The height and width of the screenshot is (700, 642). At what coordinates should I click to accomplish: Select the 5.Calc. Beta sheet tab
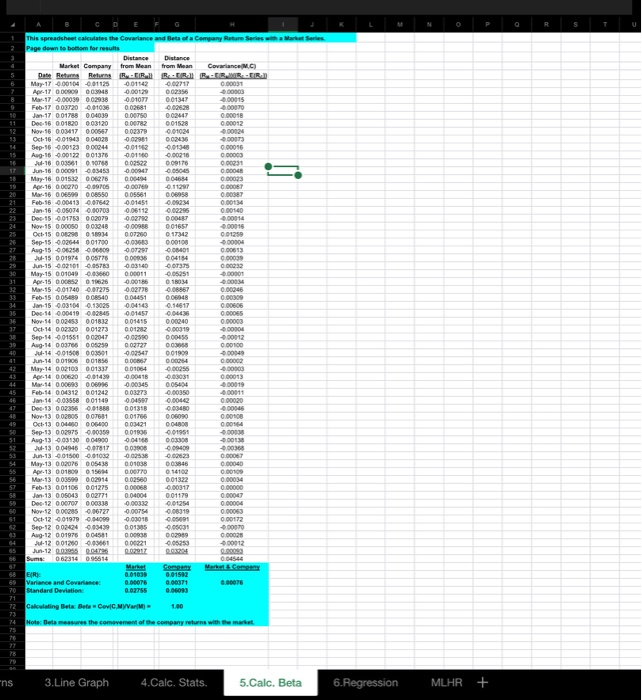click(x=271, y=683)
